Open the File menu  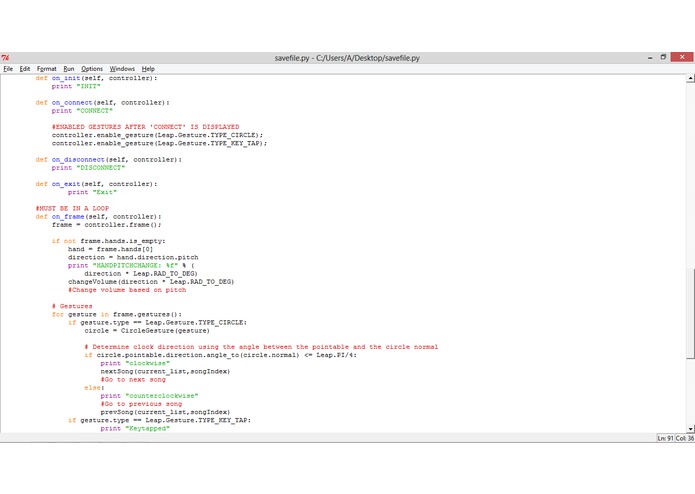click(x=8, y=69)
